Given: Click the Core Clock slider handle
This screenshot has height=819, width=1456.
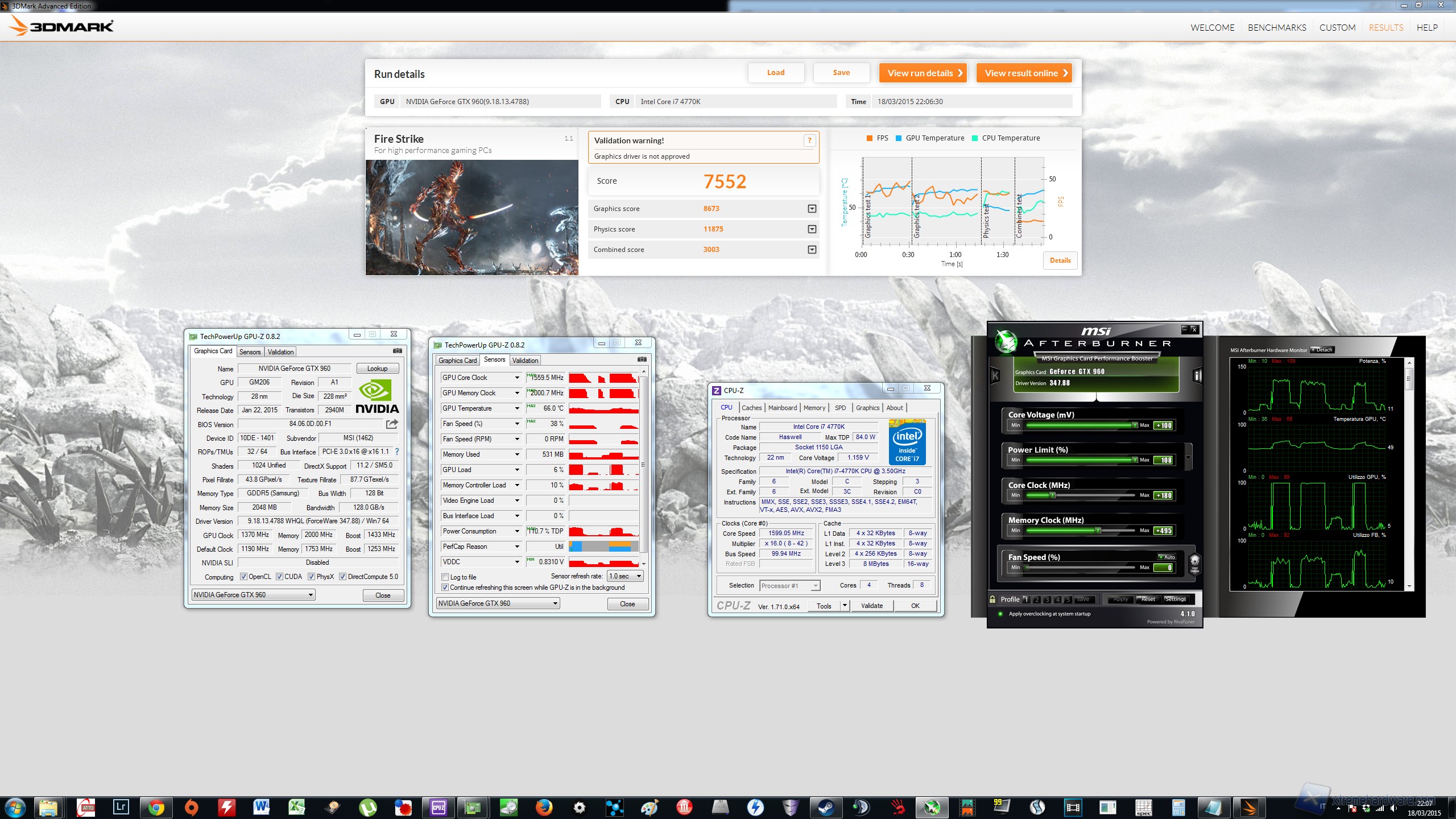Looking at the screenshot, I should [x=1053, y=495].
